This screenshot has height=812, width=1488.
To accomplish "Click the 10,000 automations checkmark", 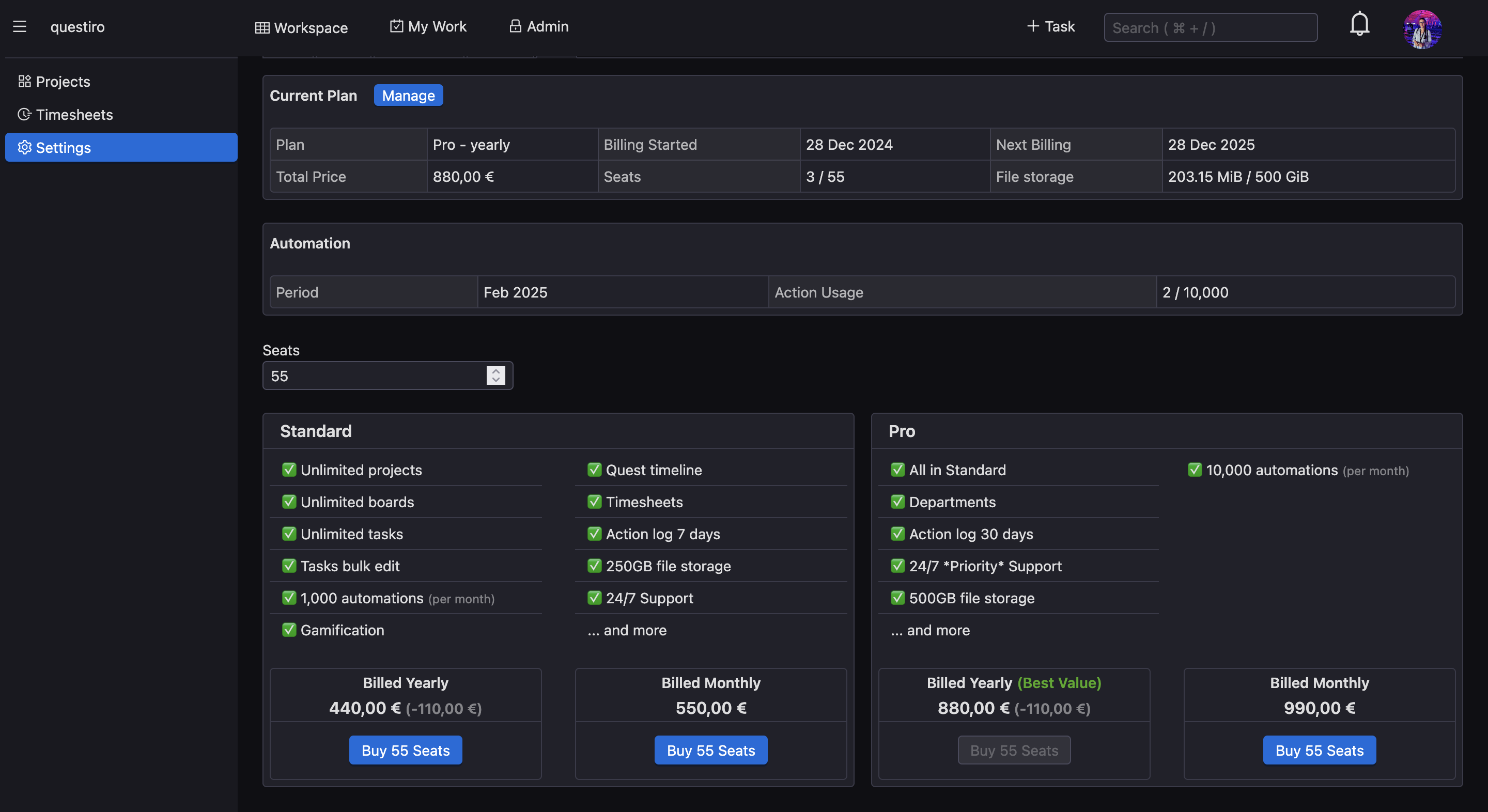I will 1195,470.
